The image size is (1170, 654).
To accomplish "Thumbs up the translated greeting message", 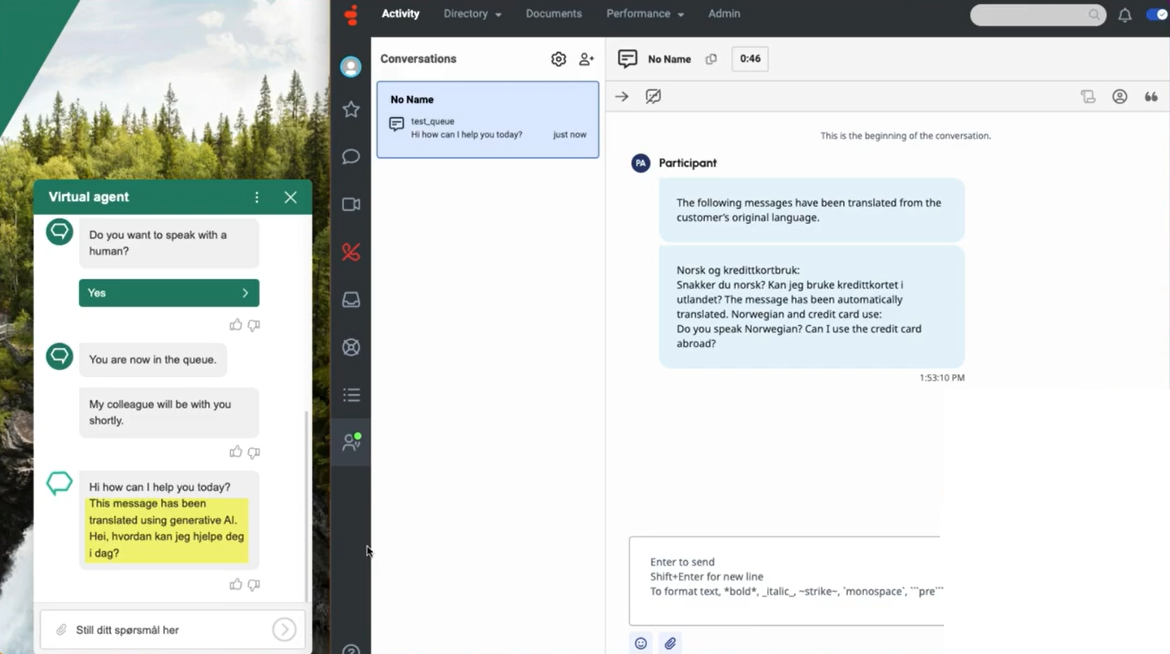I will point(236,585).
